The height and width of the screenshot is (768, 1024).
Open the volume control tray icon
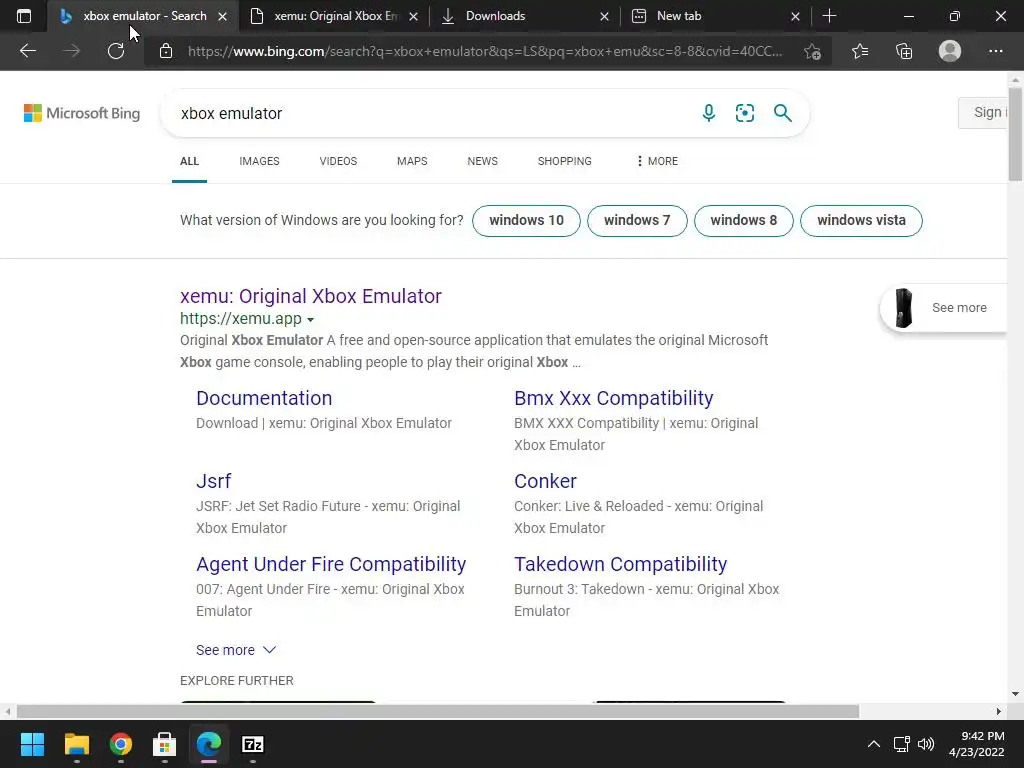pyautogui.click(x=925, y=744)
